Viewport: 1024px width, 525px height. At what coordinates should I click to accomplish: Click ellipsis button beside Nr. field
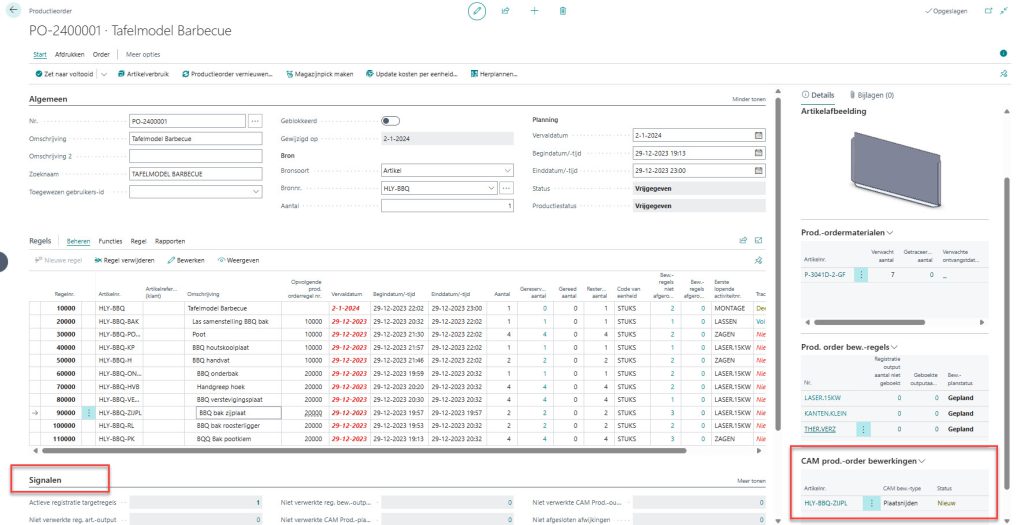[x=254, y=120]
